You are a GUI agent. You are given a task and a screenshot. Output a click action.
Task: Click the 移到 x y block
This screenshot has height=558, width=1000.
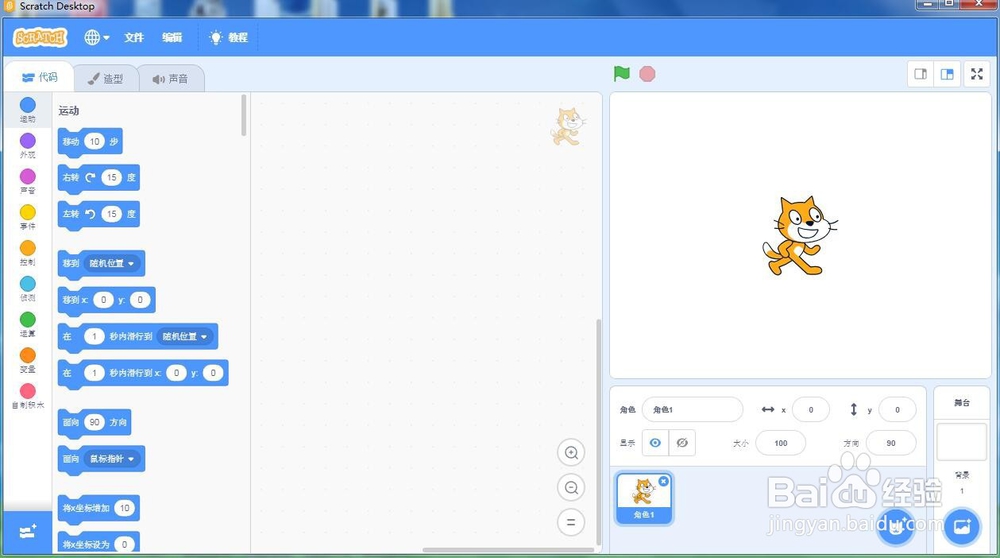(x=107, y=300)
